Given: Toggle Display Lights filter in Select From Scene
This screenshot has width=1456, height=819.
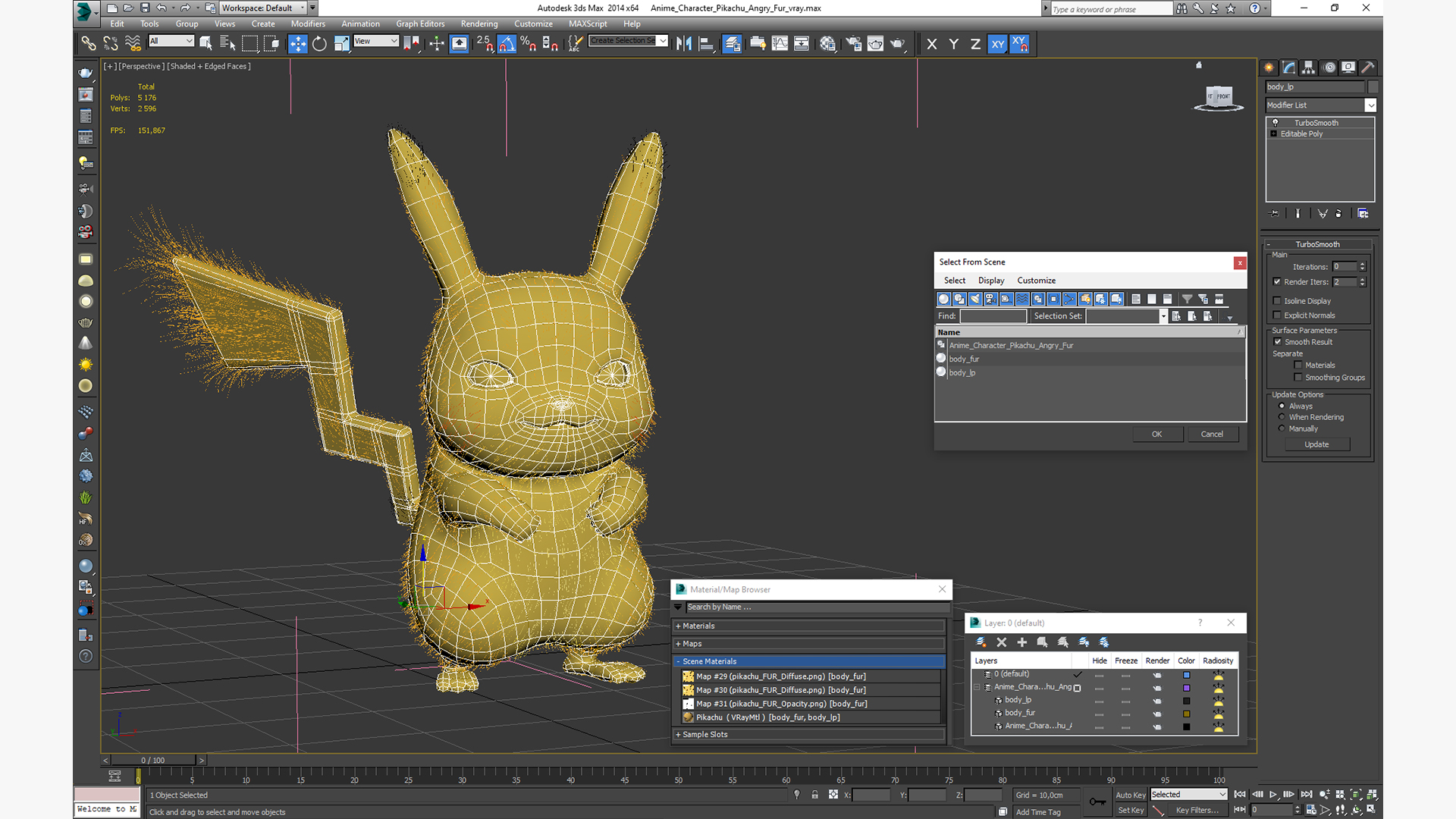Looking at the screenshot, I should tap(975, 299).
